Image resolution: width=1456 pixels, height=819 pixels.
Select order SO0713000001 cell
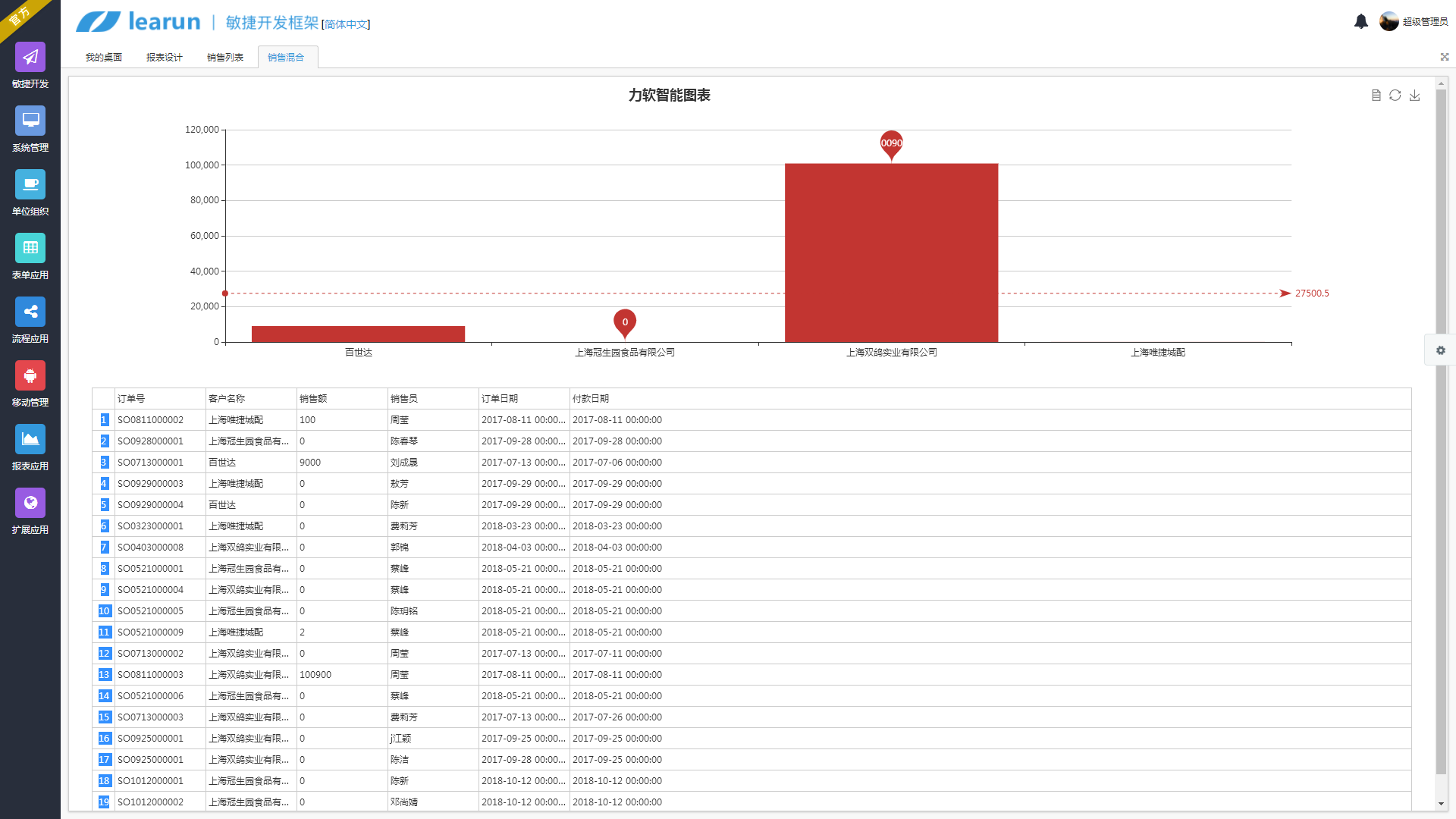pos(160,463)
